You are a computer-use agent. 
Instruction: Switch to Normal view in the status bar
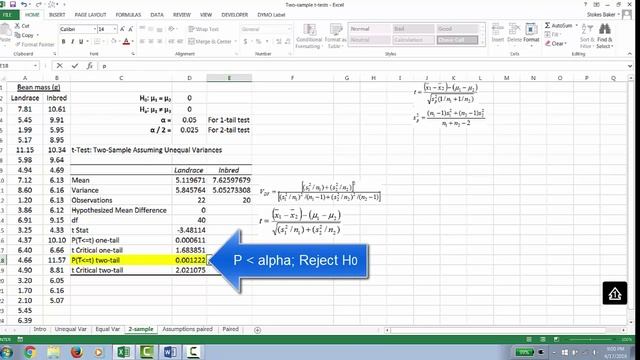(529, 339)
